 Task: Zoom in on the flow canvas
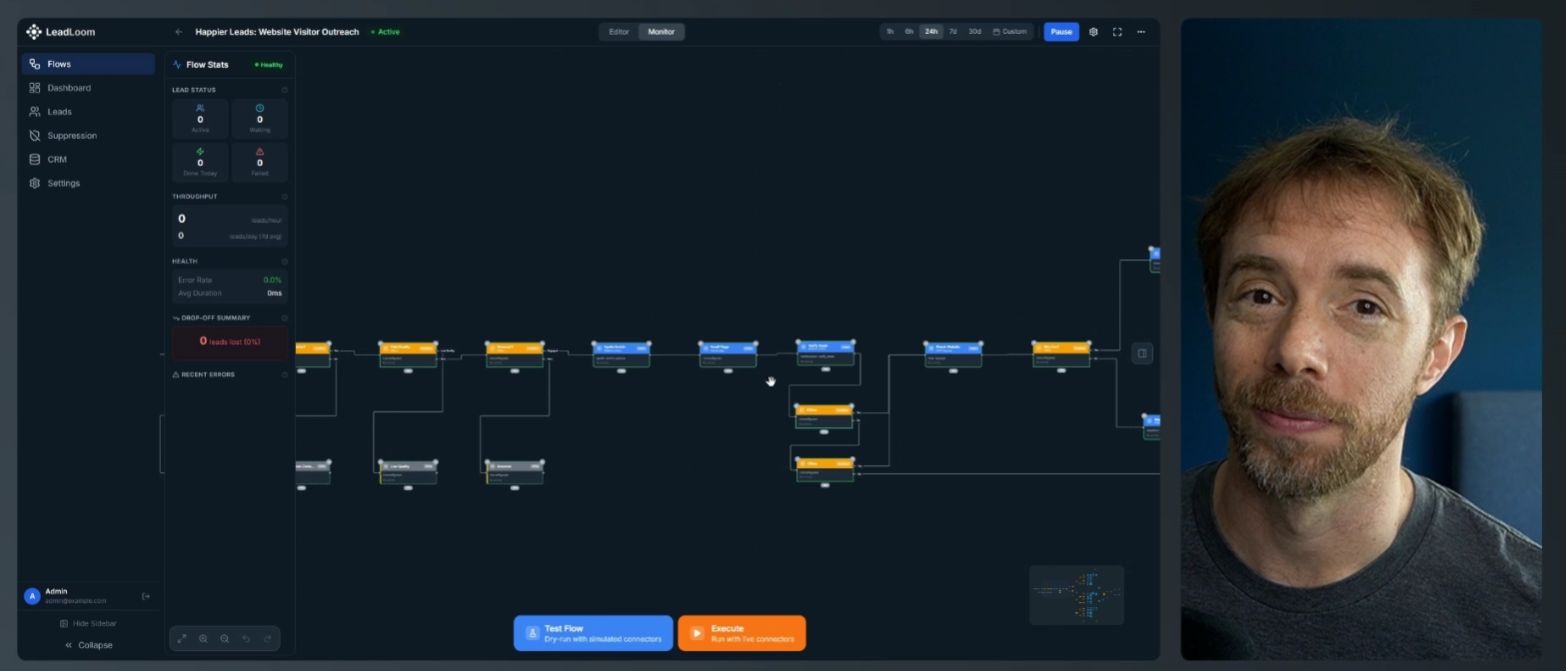[203, 639]
